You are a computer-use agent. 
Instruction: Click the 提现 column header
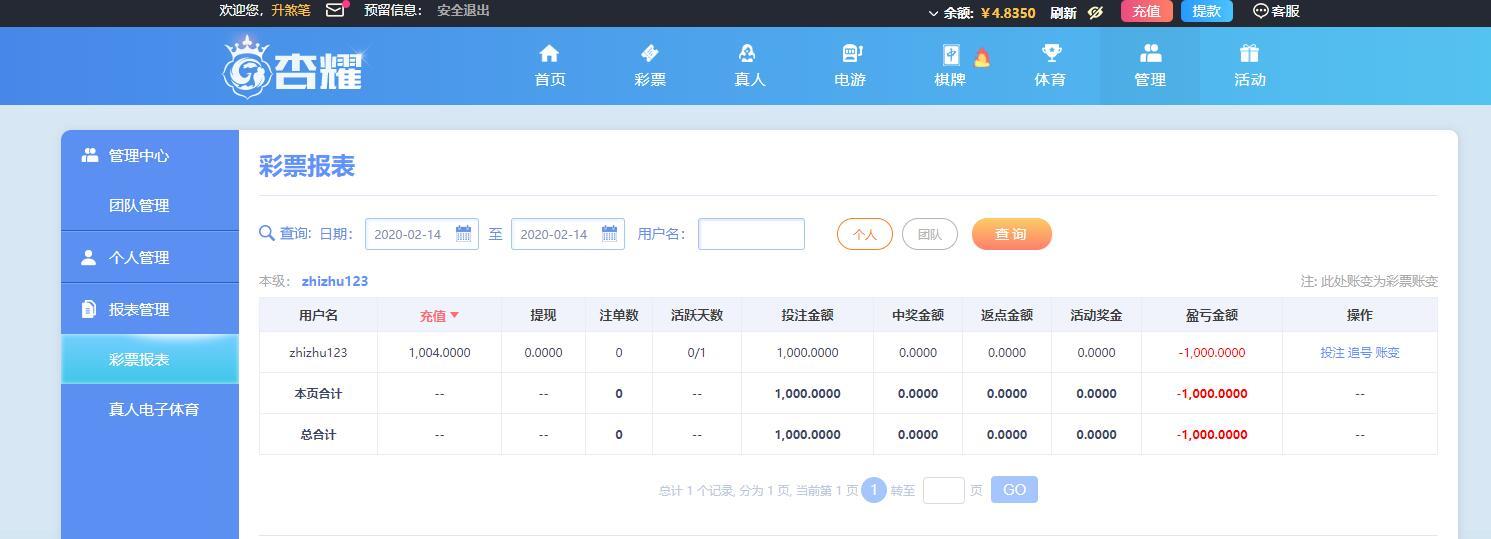point(543,315)
